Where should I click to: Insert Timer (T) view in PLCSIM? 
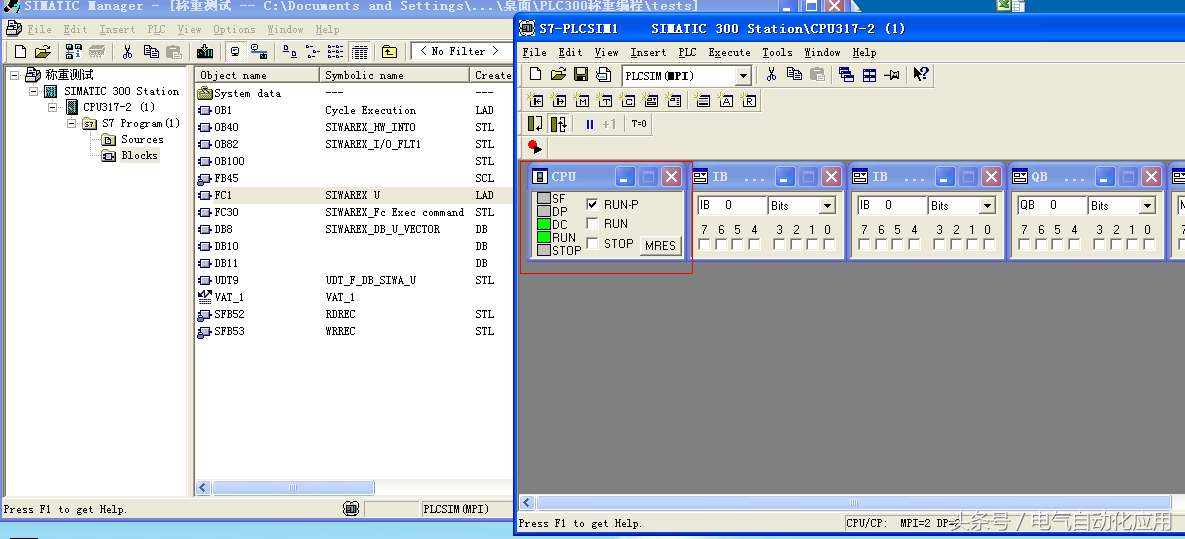pyautogui.click(x=604, y=100)
